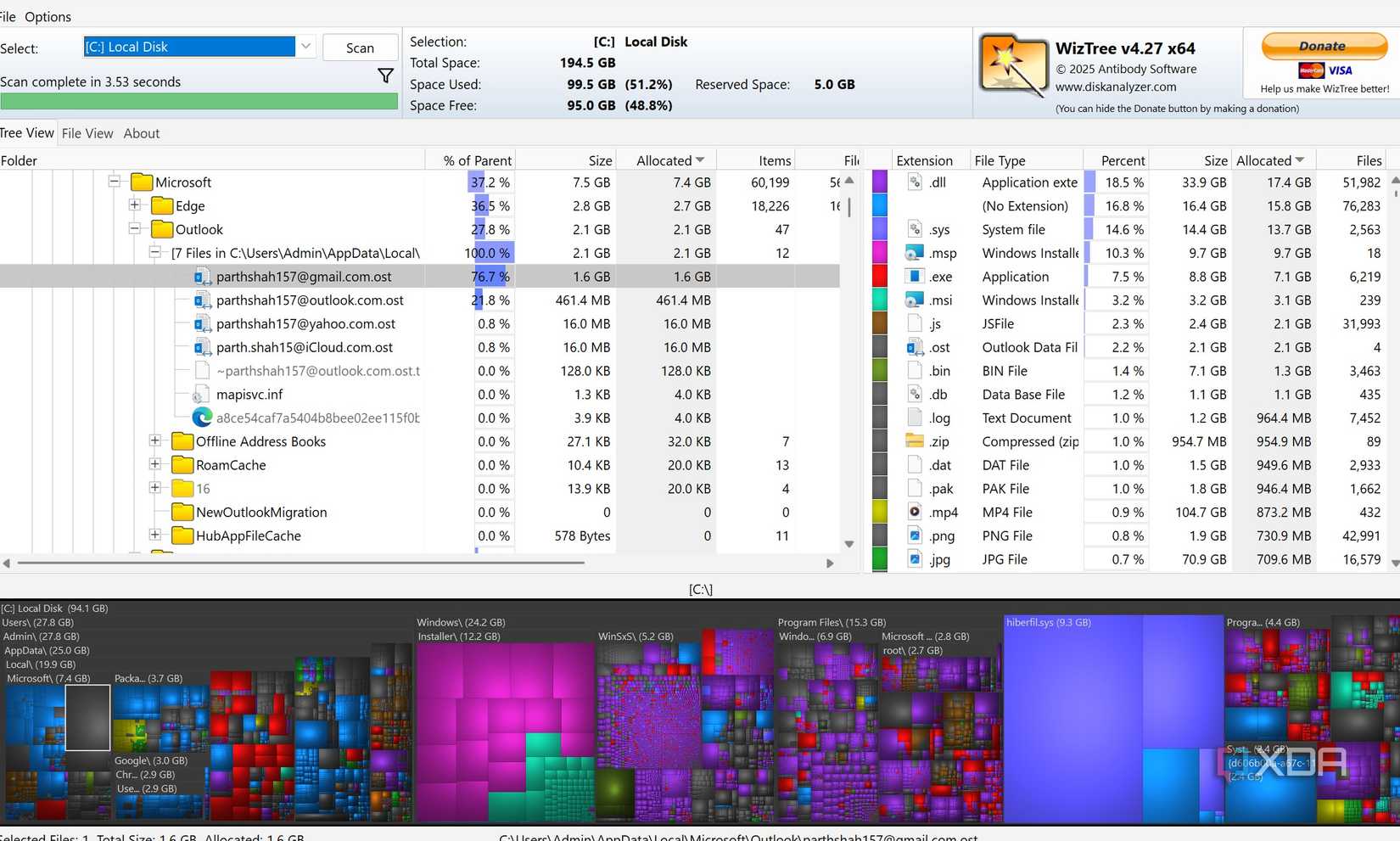
Task: Open the Options menu
Action: click(x=48, y=16)
